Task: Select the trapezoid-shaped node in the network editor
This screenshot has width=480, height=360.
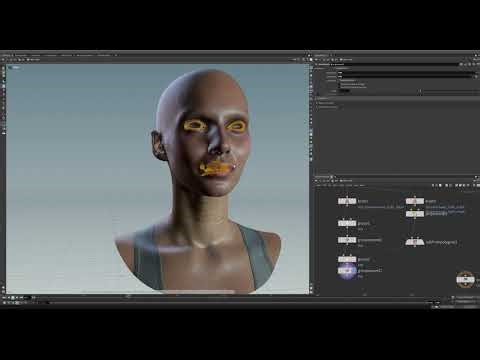Action: click(x=414, y=242)
